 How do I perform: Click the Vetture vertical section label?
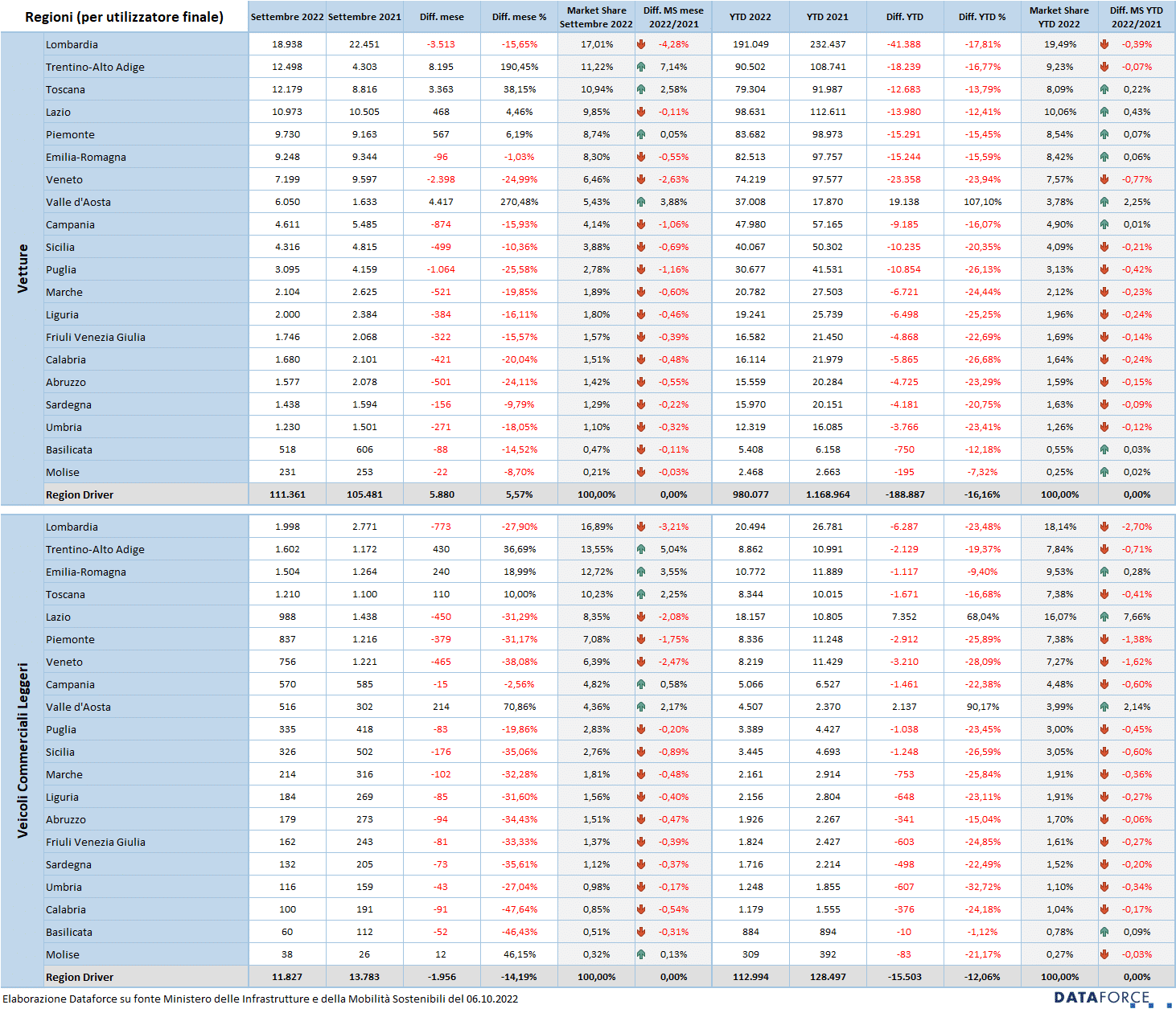[23, 269]
